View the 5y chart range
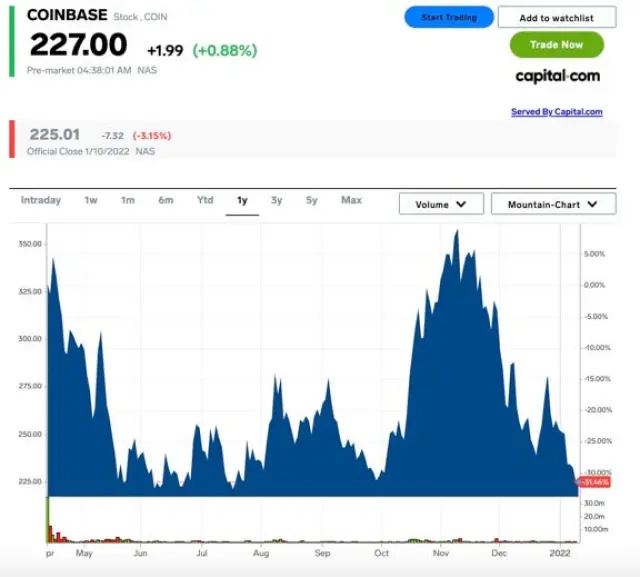 [312, 201]
